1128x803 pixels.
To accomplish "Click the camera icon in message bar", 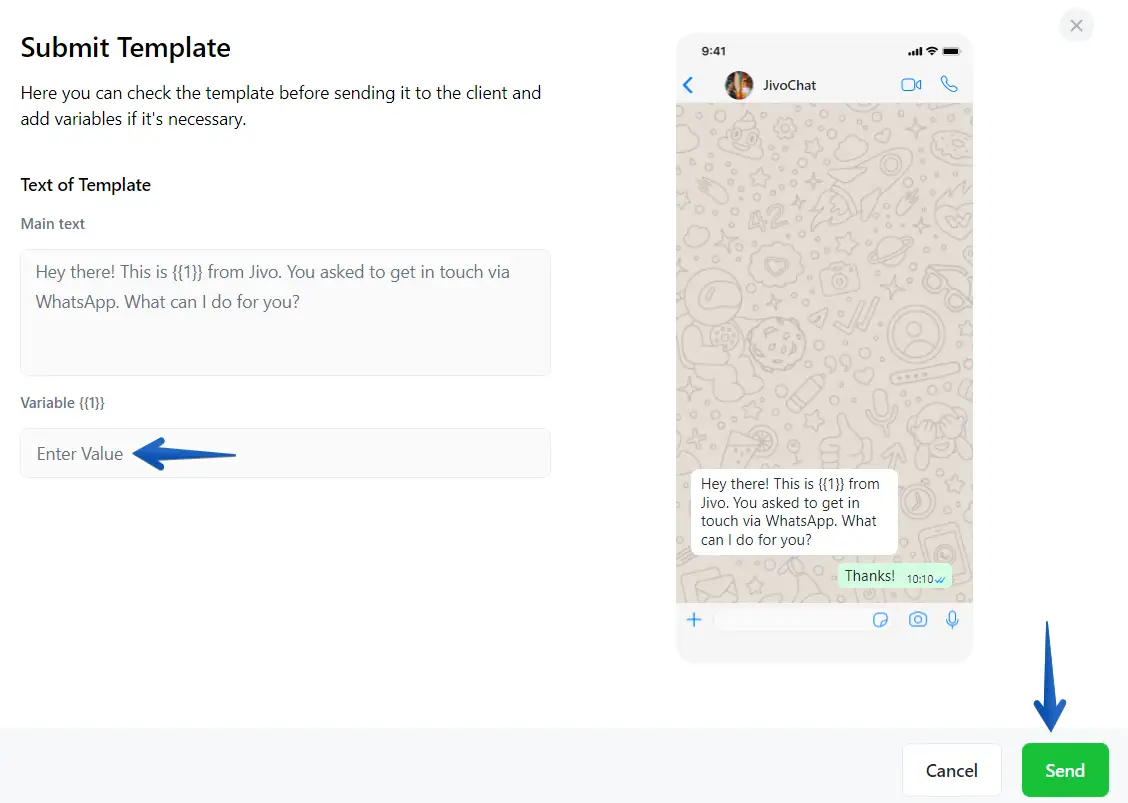I will point(918,620).
